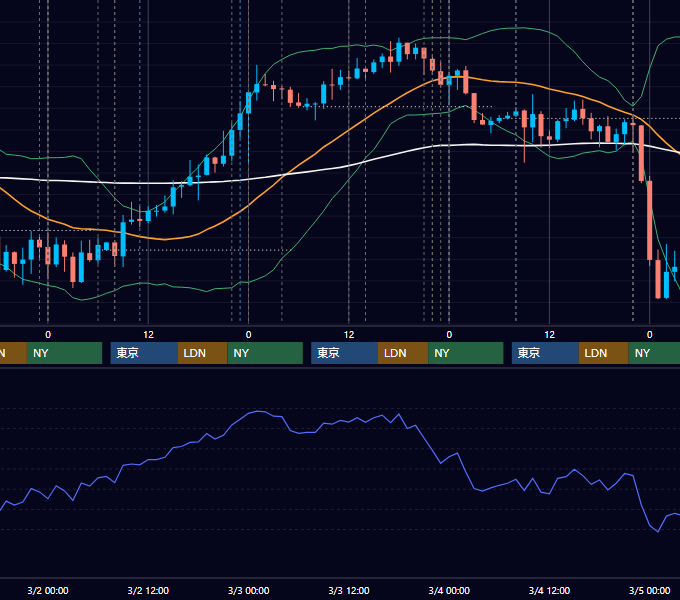Select the NY session block starting at 3/3 00:00
This screenshot has height=600, width=680.
(265, 353)
